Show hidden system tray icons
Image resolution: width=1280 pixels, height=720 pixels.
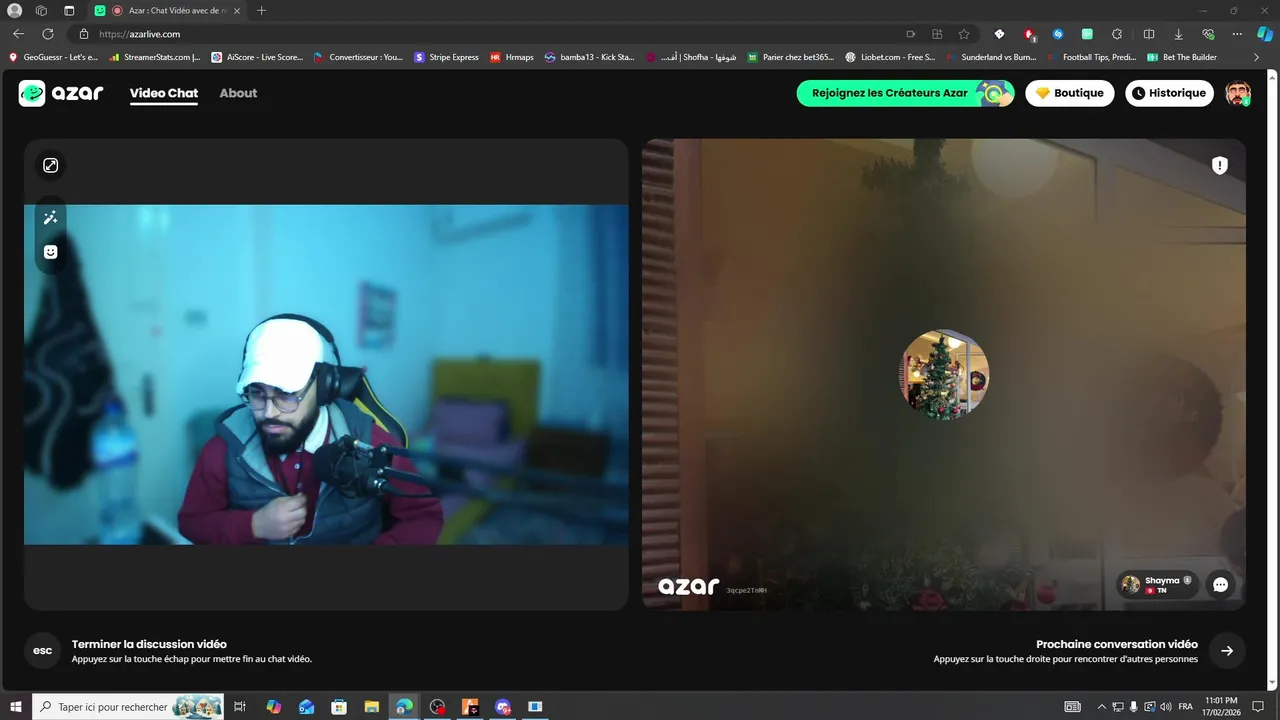tap(1102, 707)
